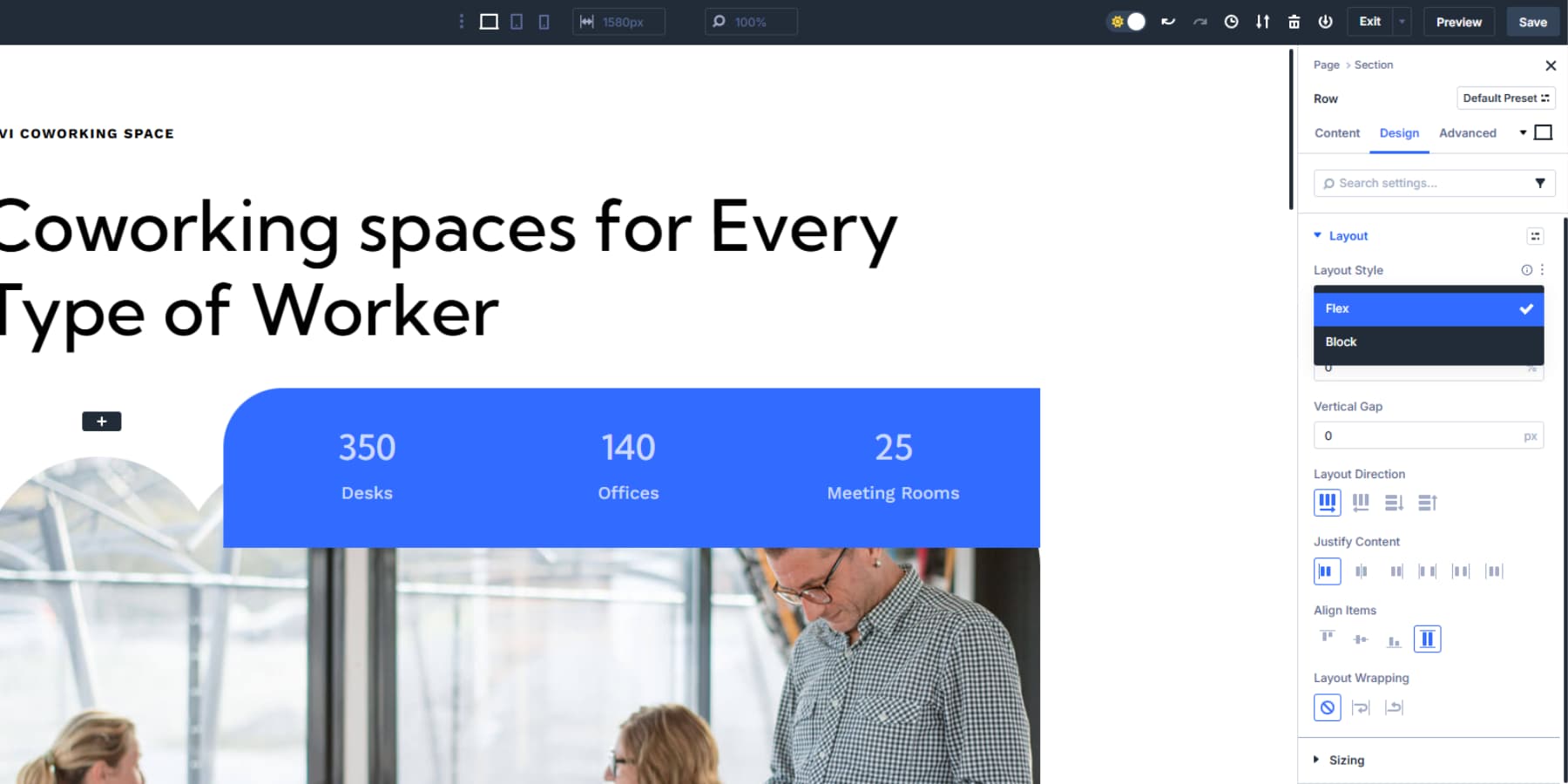The image size is (1568, 784).
Task: Select the first Align Items option (top)
Action: pyautogui.click(x=1327, y=639)
